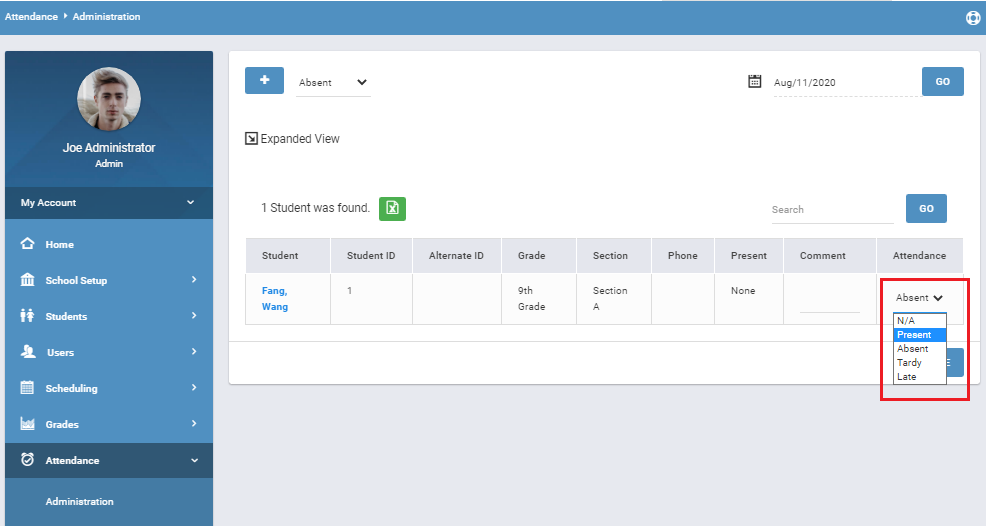The image size is (986, 526).
Task: Click Attendance breadcrumb in header
Action: click(x=31, y=16)
